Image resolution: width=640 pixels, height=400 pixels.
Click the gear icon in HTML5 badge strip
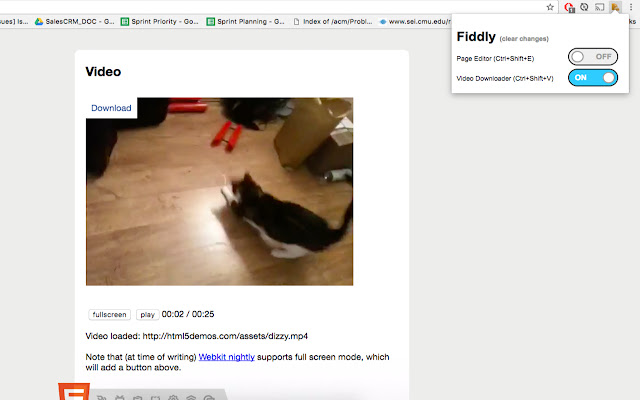pos(173,397)
